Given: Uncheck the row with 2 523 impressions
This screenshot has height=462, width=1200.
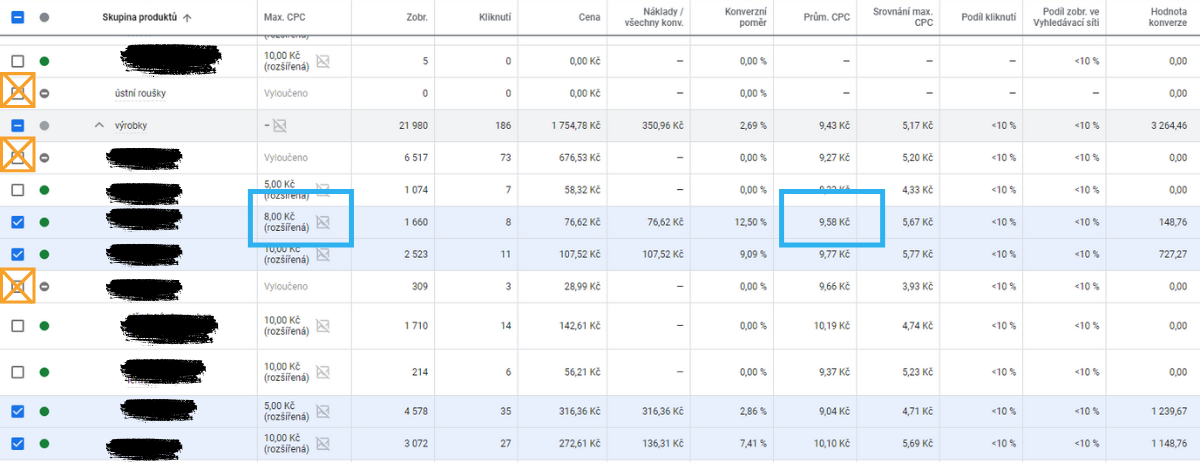Looking at the screenshot, I should point(18,255).
